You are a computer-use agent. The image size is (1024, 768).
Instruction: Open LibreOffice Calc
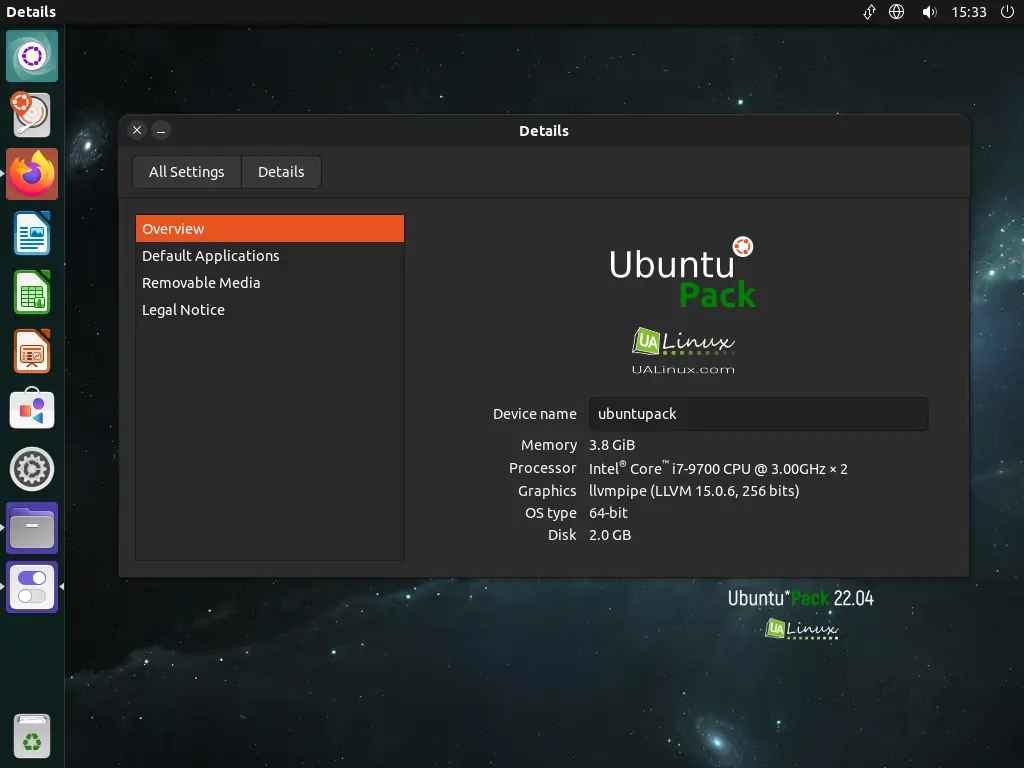31,292
